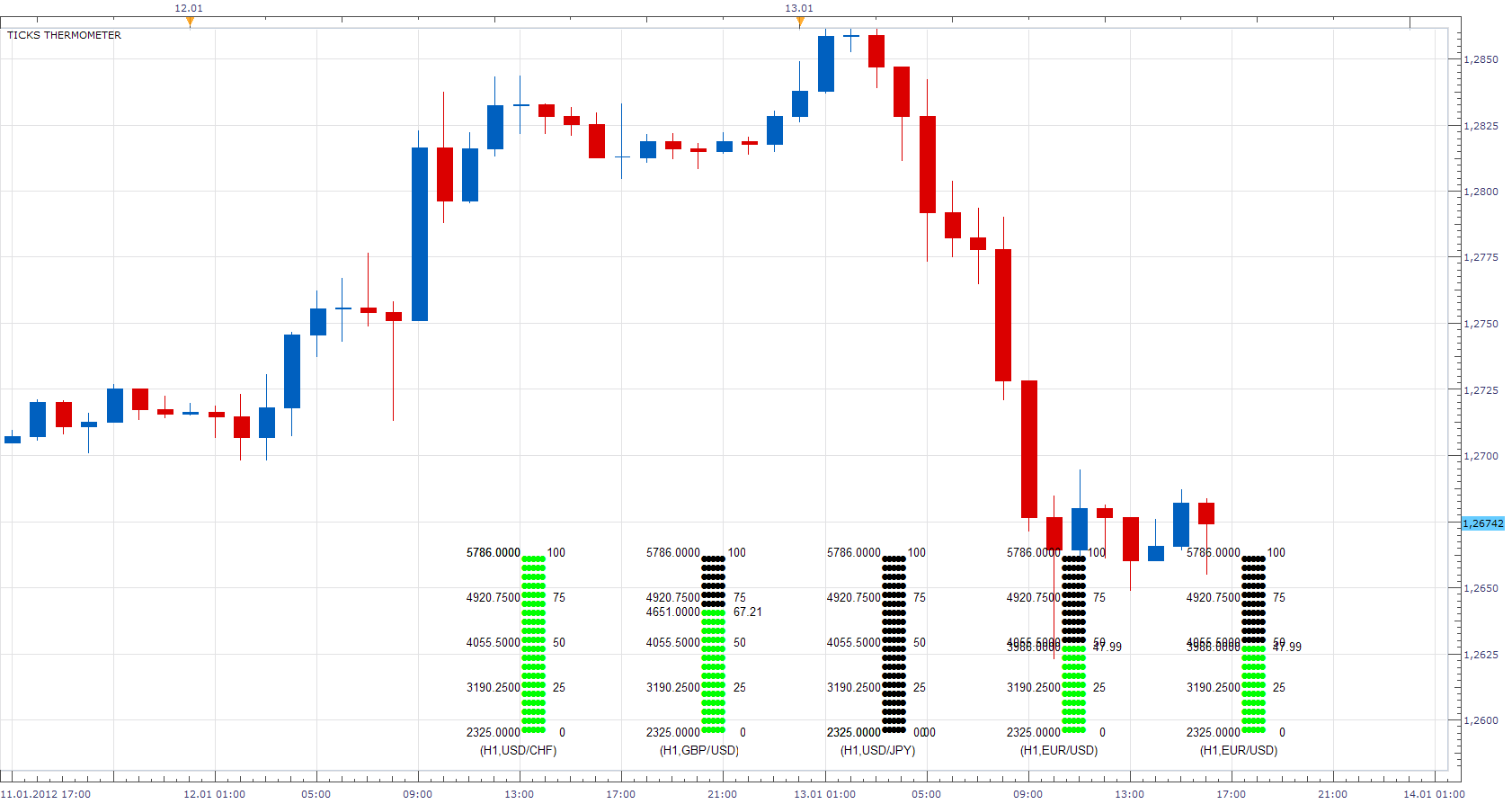Click the 67.21 percent reading

[748, 612]
